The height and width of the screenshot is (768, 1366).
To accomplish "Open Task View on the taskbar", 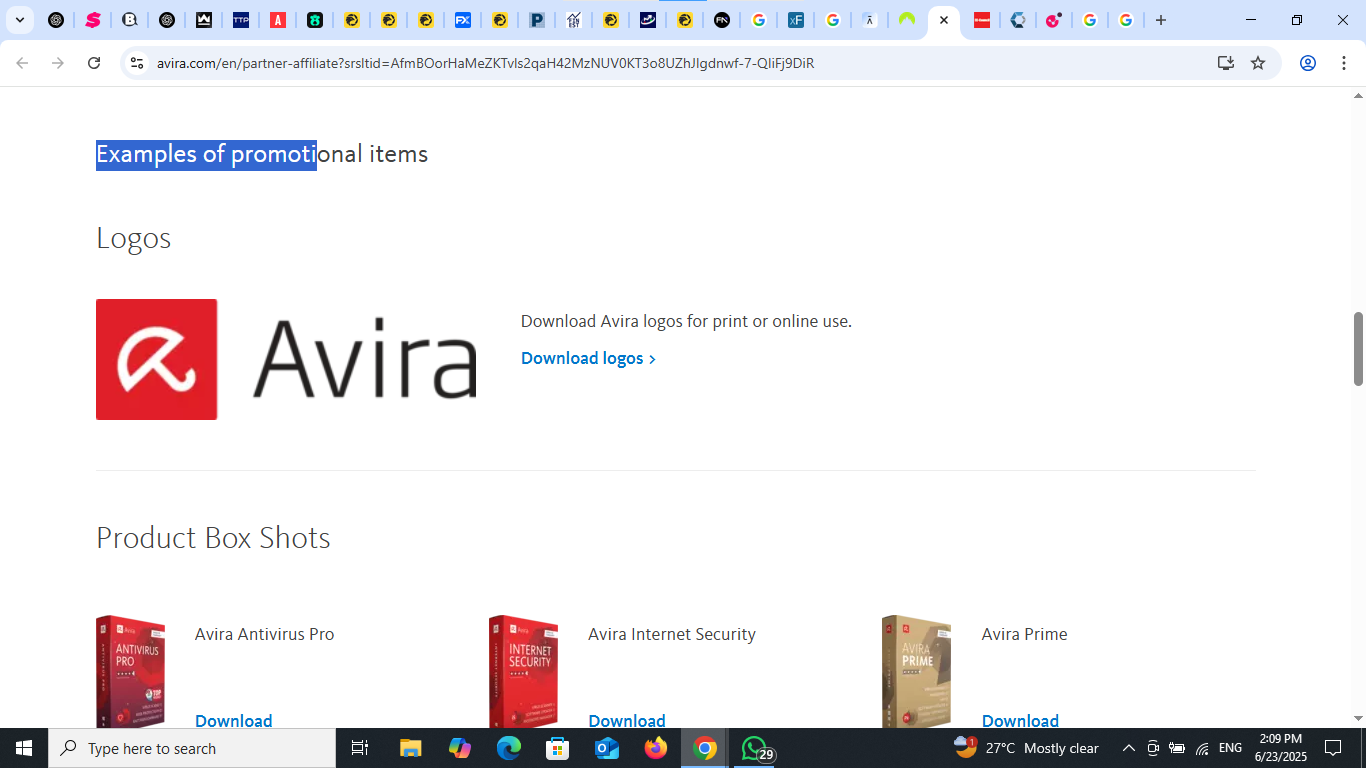I will (x=360, y=748).
